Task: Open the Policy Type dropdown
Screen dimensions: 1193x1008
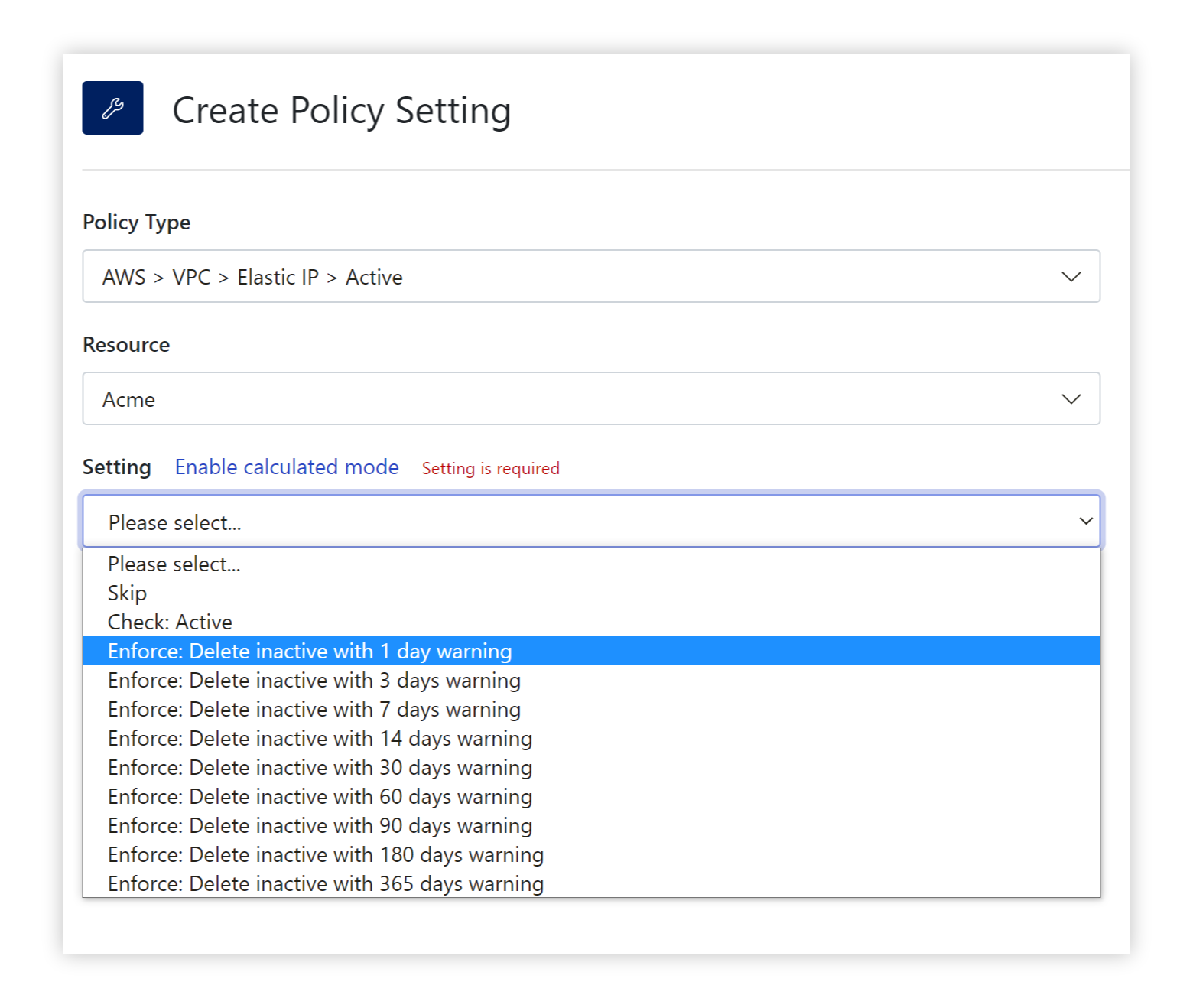Action: pyautogui.click(x=591, y=276)
